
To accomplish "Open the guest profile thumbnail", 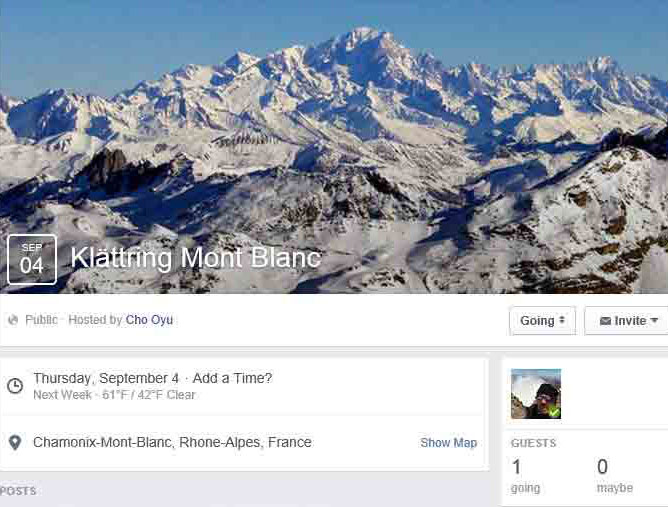I will (536, 394).
